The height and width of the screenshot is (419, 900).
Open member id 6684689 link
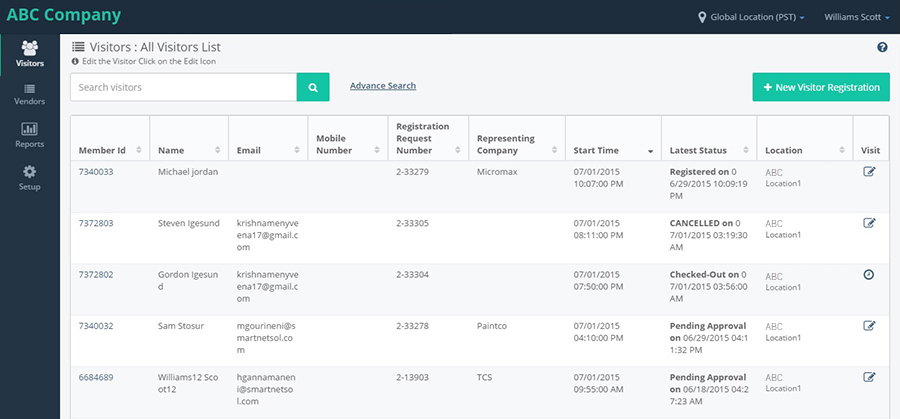pyautogui.click(x=96, y=377)
